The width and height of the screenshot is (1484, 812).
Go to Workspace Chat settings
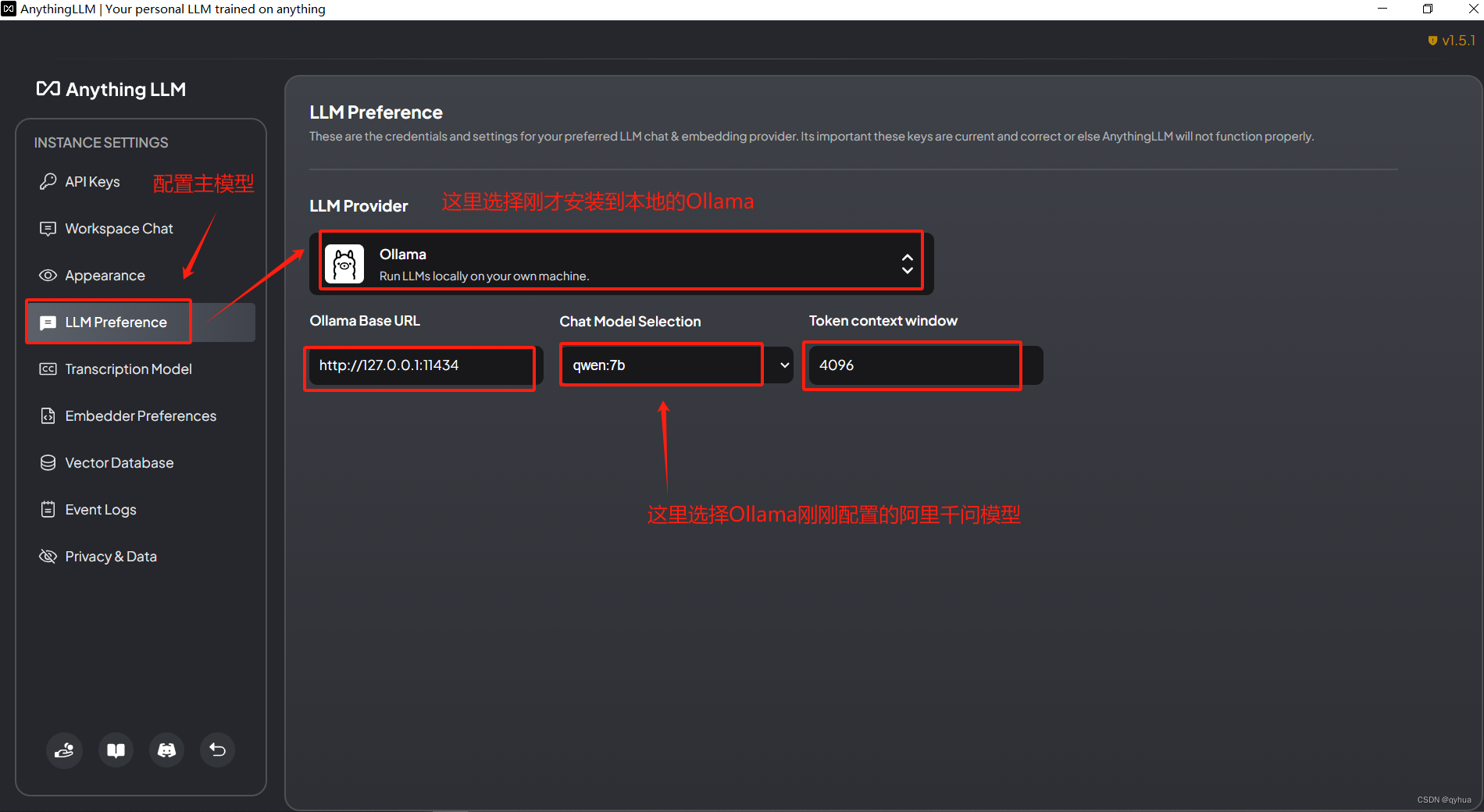[141, 228]
